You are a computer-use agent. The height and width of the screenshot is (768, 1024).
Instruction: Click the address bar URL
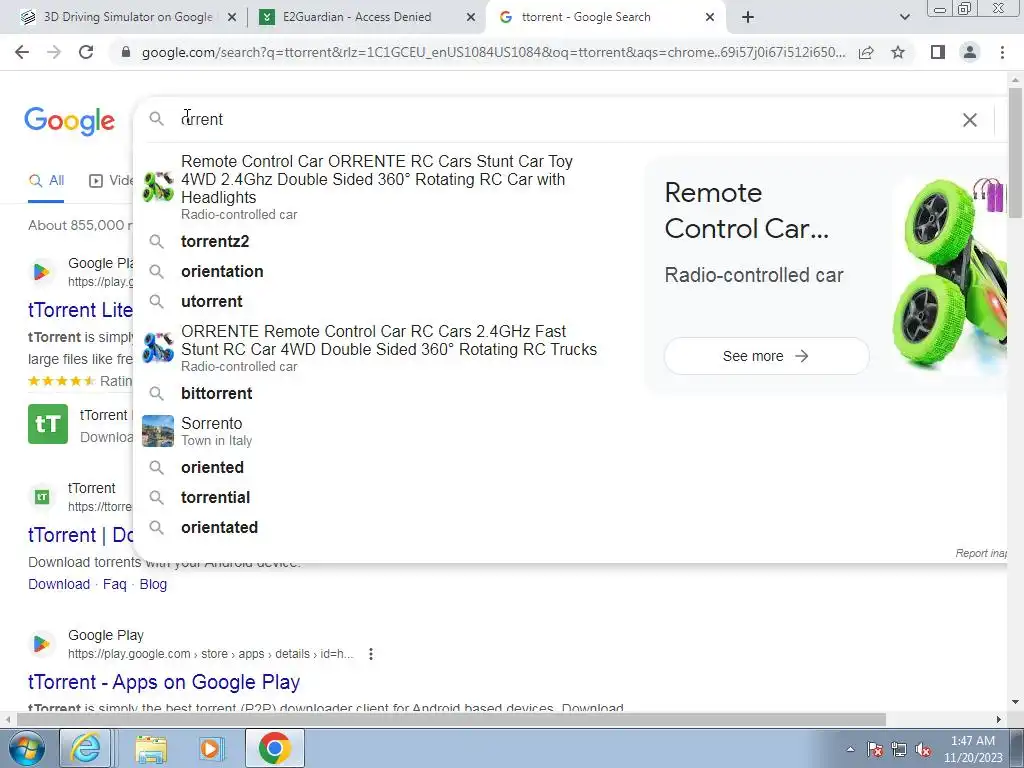pos(493,52)
